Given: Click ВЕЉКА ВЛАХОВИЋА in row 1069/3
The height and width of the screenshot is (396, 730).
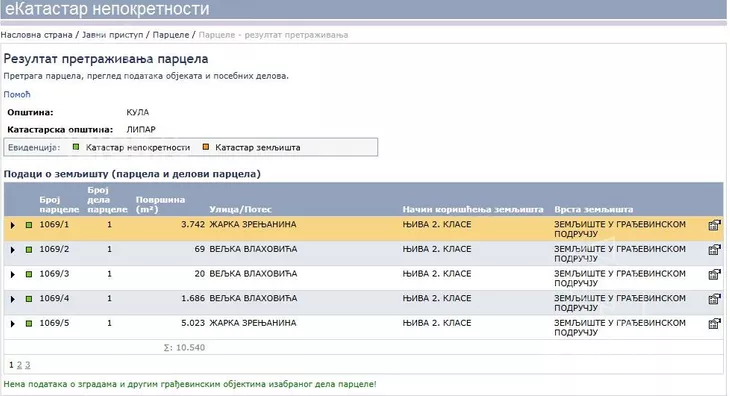Looking at the screenshot, I should point(253,274).
